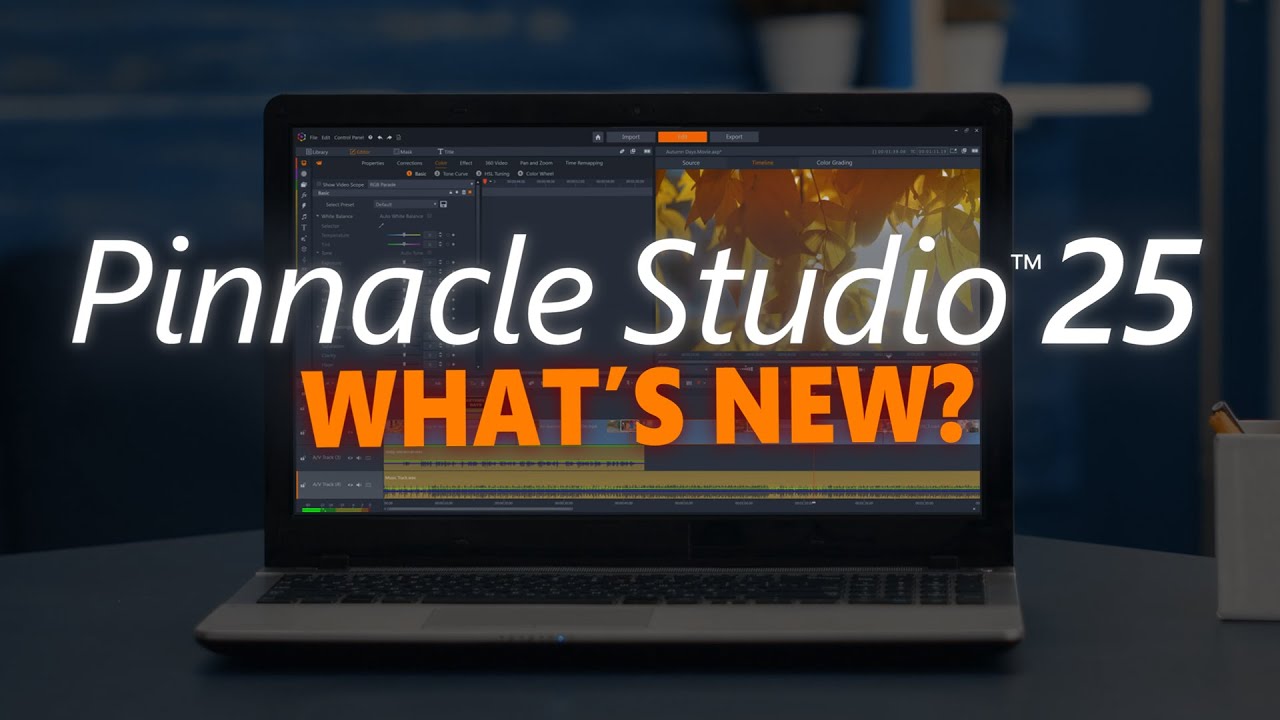Switch the preview to Source
This screenshot has width=1280, height=720.
pos(691,163)
